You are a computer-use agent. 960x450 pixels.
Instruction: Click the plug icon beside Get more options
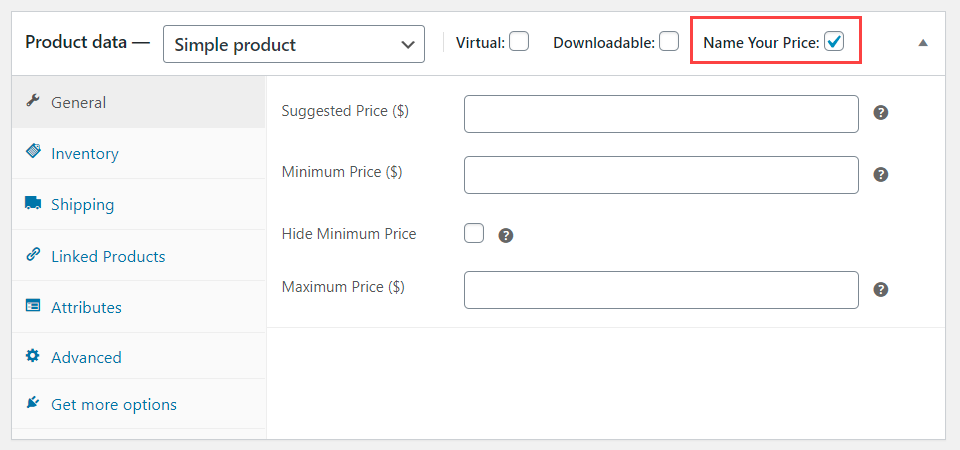point(33,403)
